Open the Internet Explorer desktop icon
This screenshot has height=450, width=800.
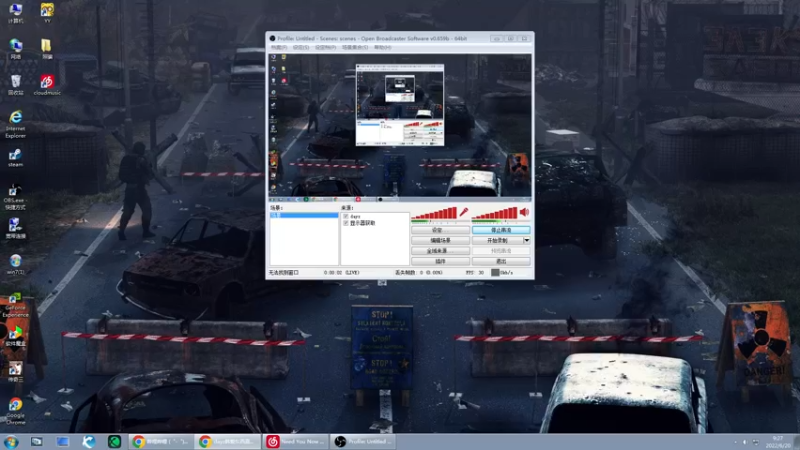pos(15,124)
